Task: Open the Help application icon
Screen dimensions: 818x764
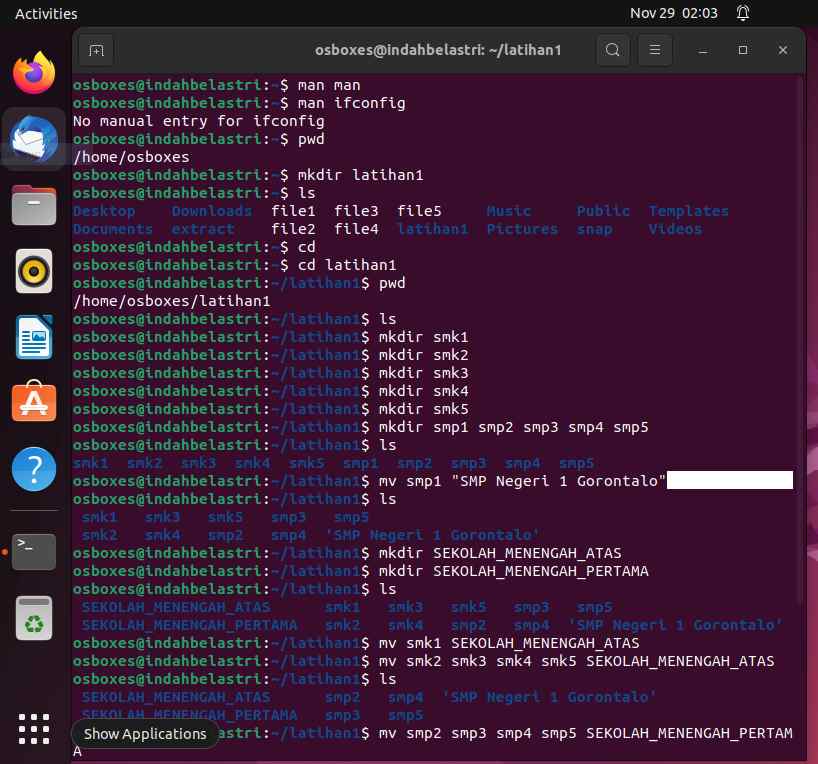Action: click(x=34, y=469)
